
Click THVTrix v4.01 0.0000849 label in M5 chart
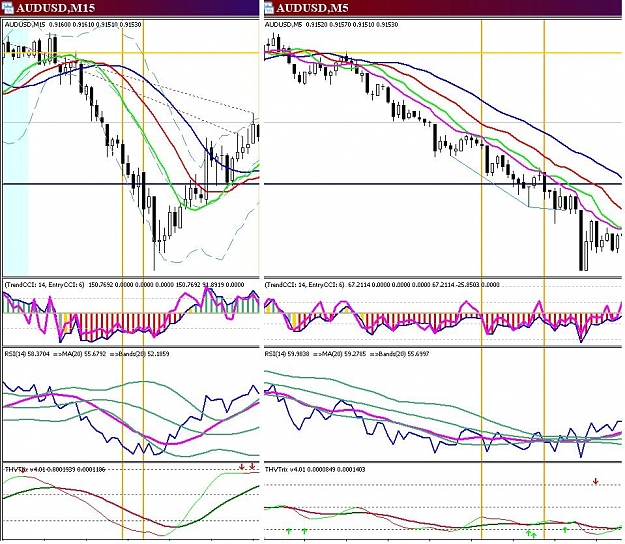(315, 470)
